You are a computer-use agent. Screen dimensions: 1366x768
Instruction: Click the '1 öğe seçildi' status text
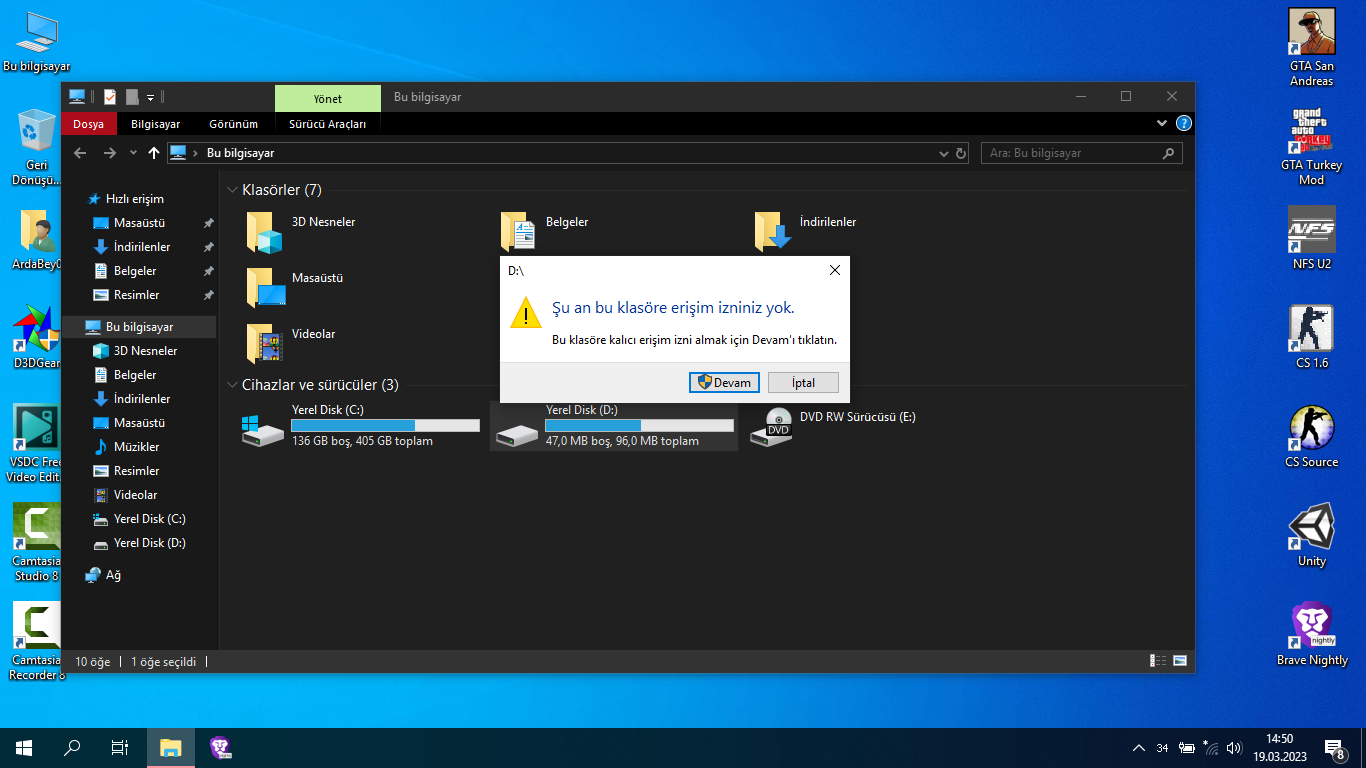tap(164, 661)
